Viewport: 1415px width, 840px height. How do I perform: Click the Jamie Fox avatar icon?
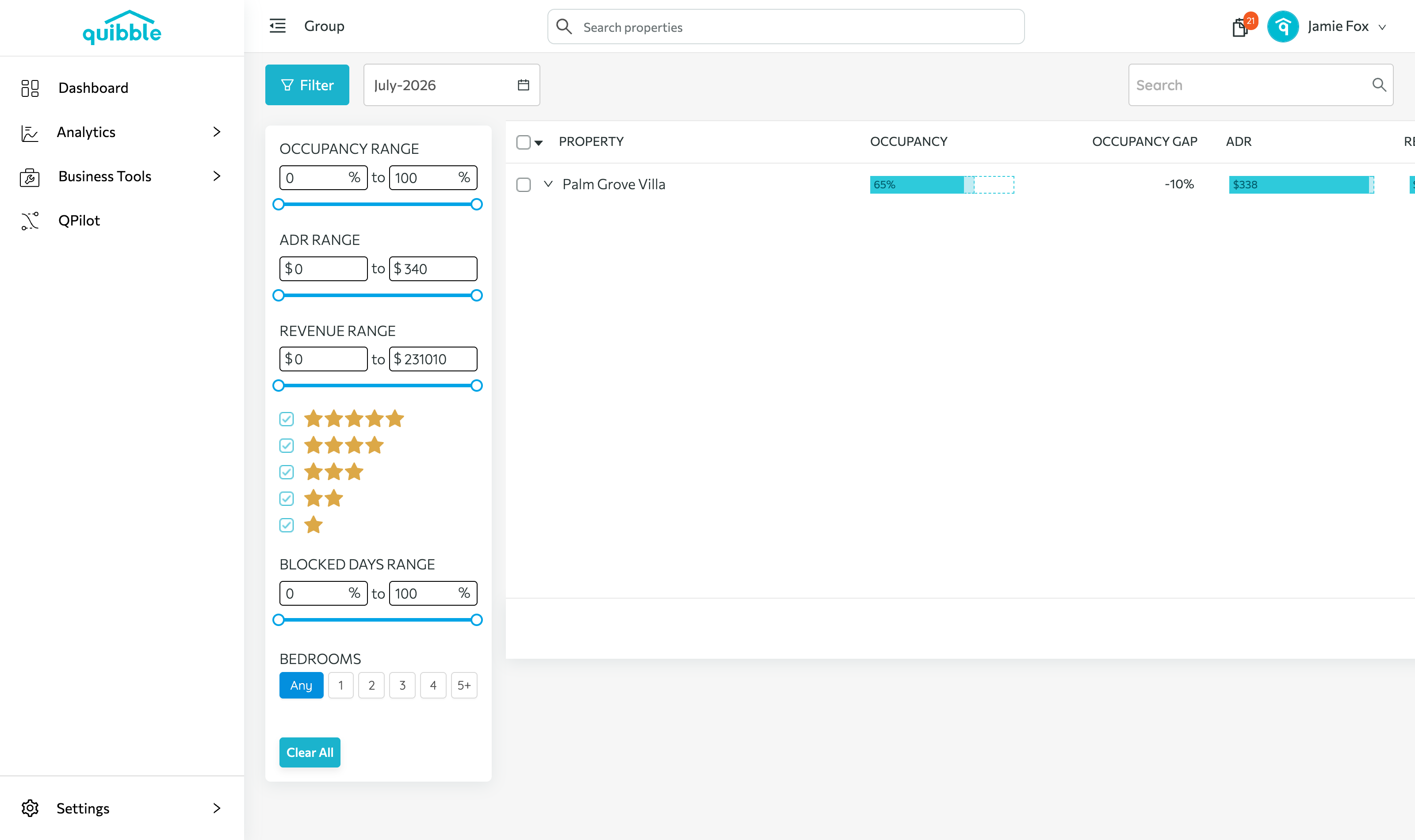click(x=1282, y=27)
